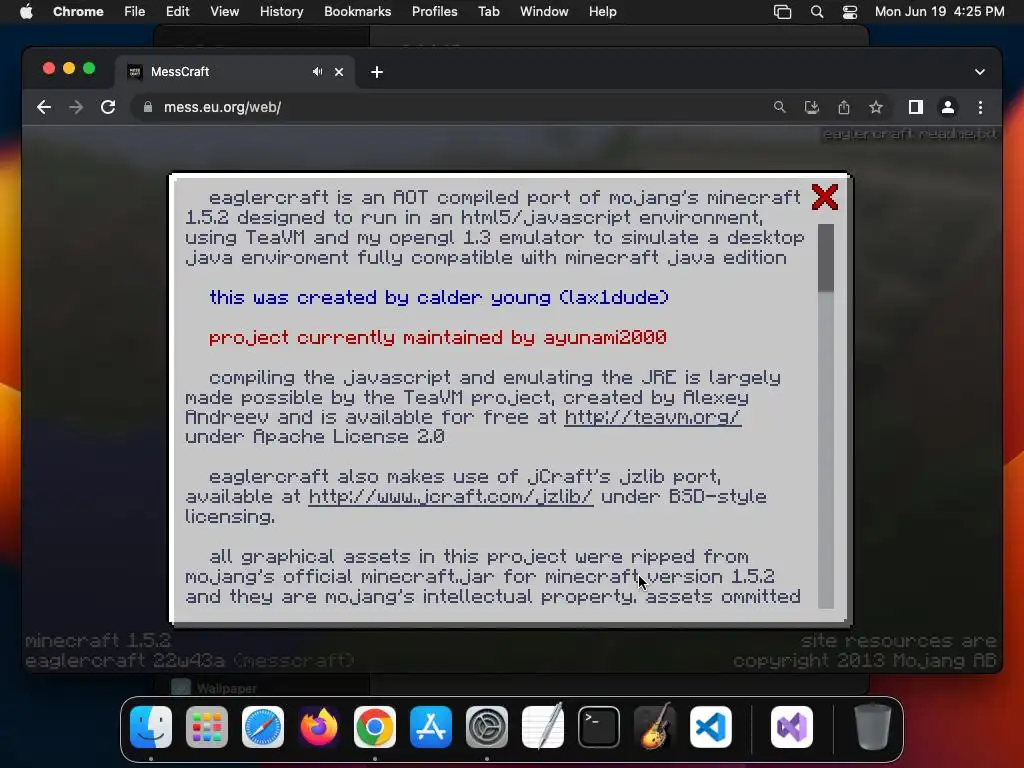Click the readme dialog scrollbar thumb

825,258
